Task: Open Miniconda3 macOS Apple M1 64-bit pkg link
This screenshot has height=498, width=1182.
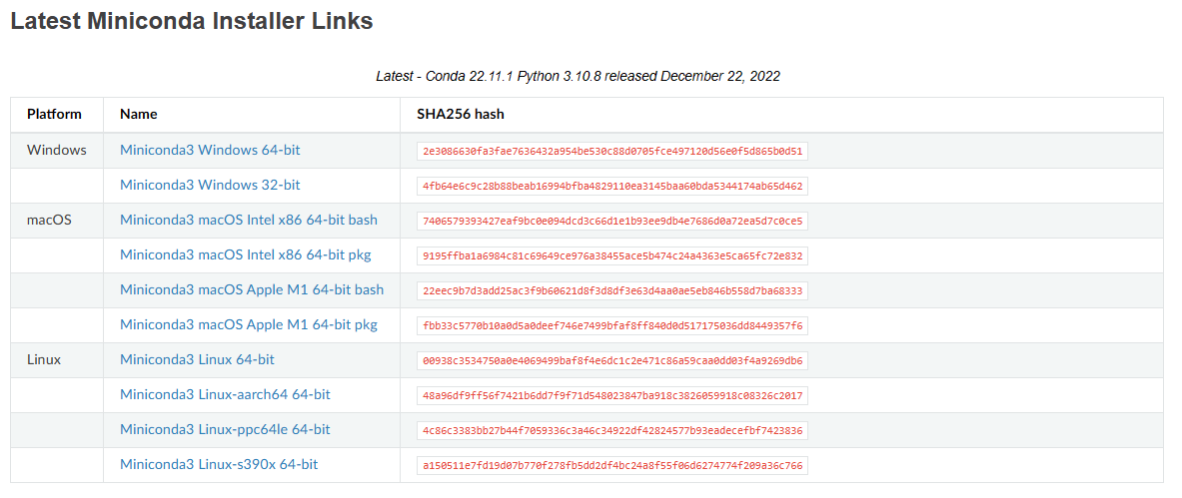Action: click(x=249, y=325)
